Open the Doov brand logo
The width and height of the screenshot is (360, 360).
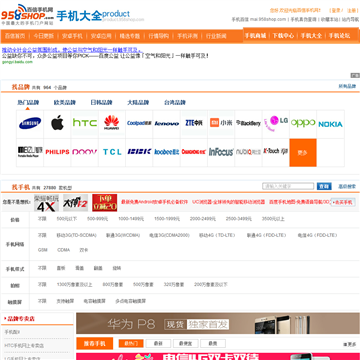coord(85,152)
